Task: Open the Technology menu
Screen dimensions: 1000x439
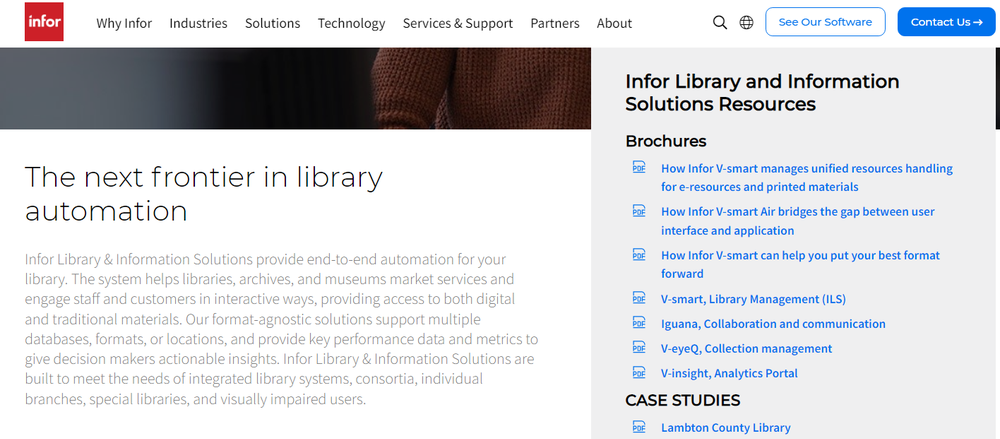Action: pyautogui.click(x=351, y=24)
